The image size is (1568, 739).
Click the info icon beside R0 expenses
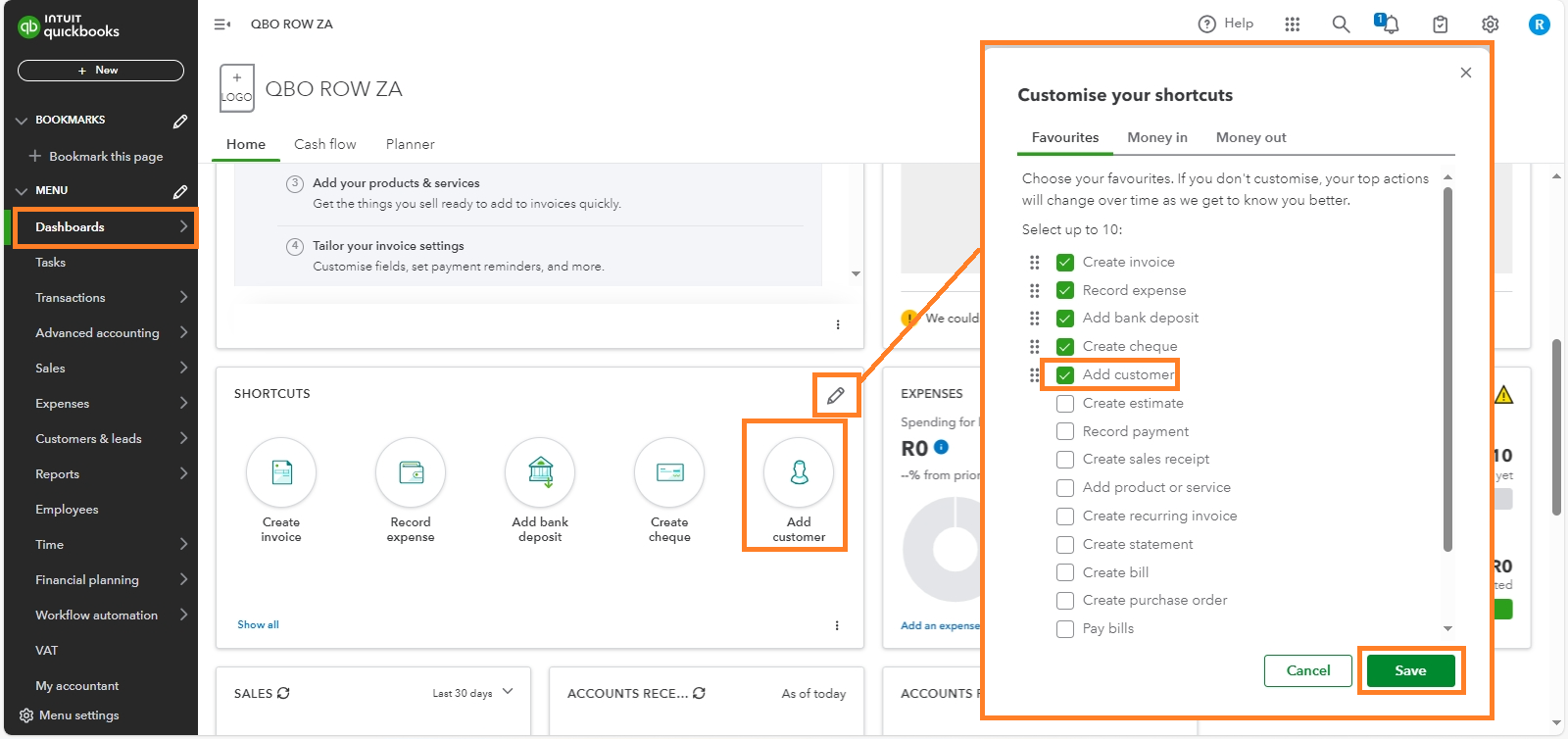tap(941, 447)
